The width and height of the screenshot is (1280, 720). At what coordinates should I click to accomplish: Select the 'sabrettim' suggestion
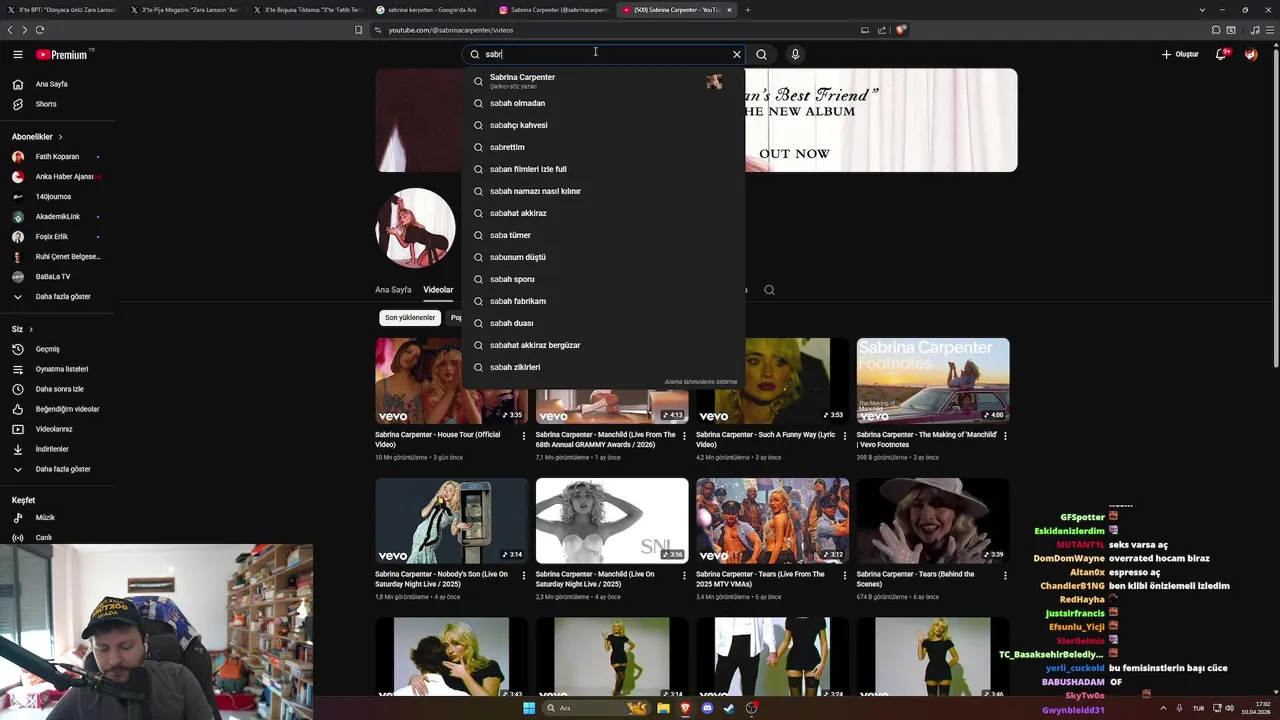coord(603,147)
